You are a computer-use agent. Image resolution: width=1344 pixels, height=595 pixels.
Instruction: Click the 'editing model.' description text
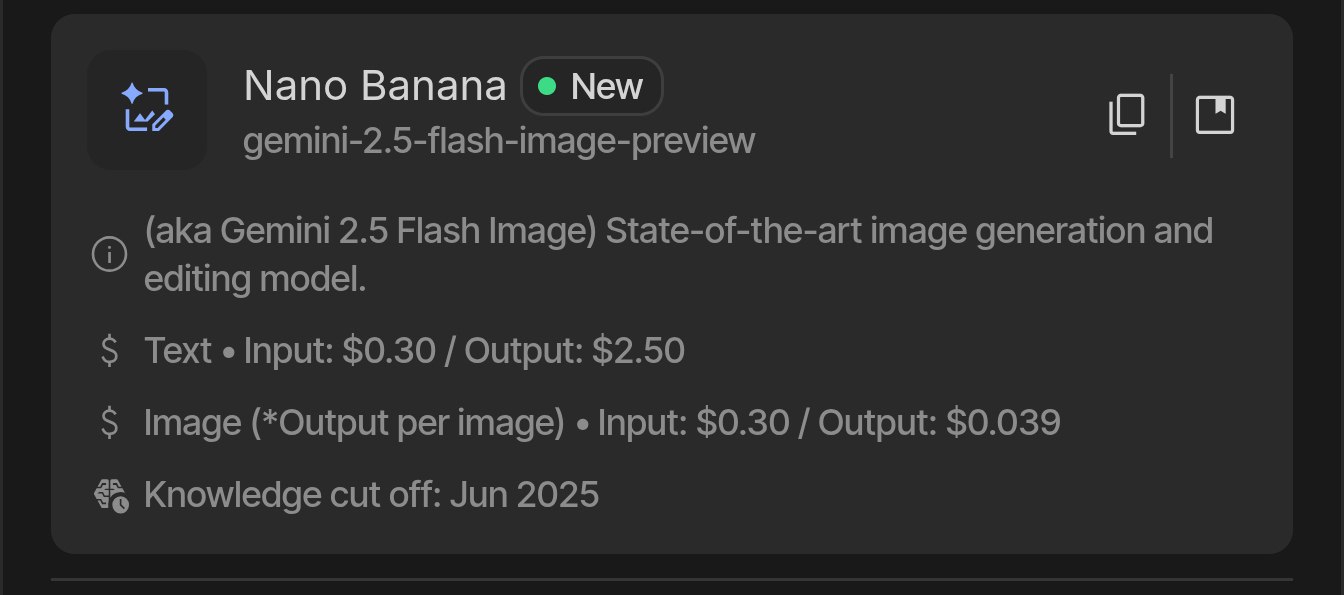(255, 280)
